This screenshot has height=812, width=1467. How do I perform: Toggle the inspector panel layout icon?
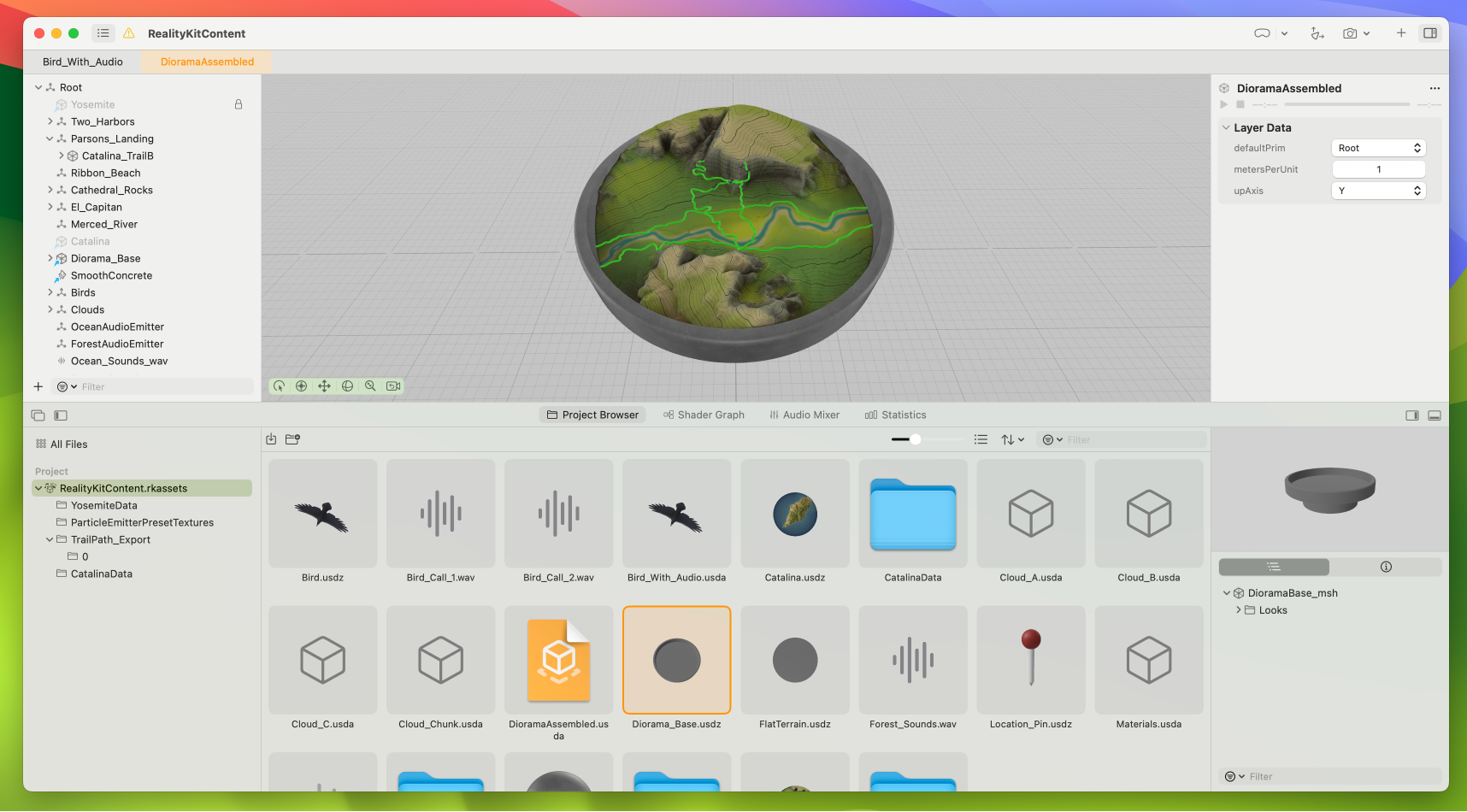pyautogui.click(x=1431, y=33)
